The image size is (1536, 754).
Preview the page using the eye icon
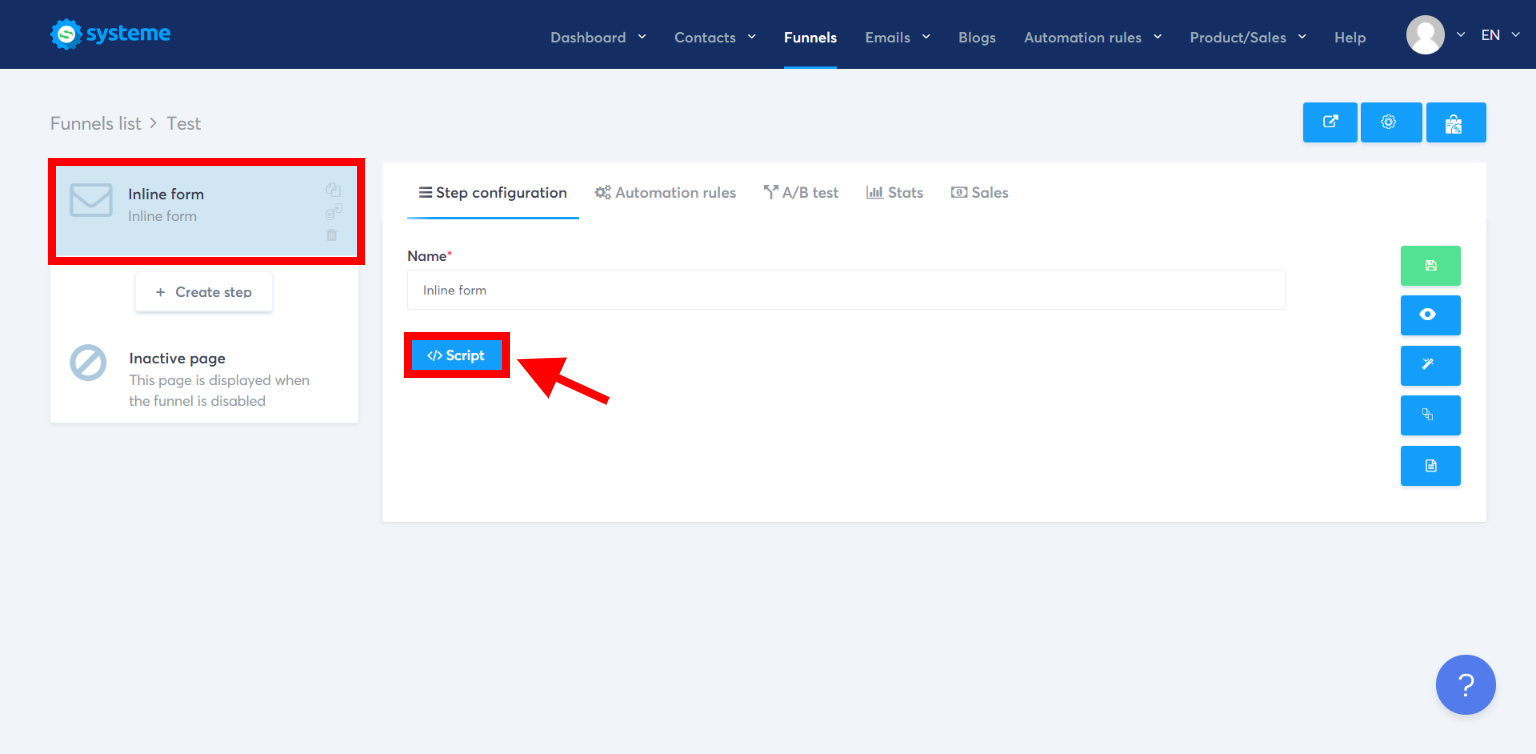(1430, 315)
